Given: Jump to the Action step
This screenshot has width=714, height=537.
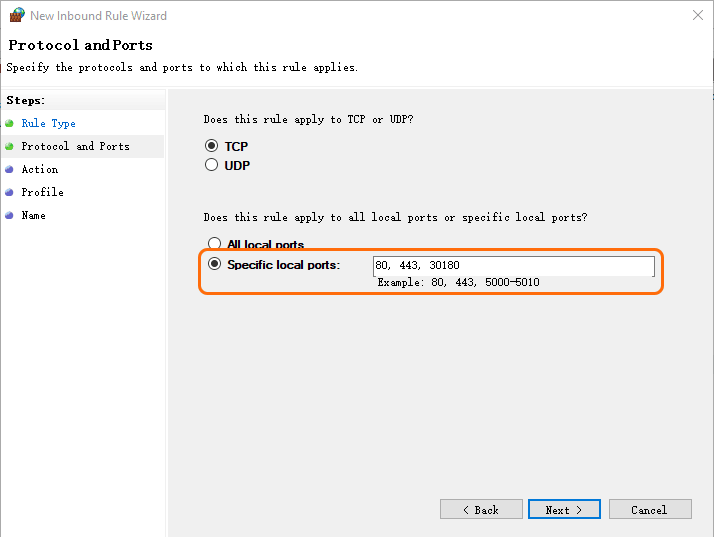Looking at the screenshot, I should [40, 169].
